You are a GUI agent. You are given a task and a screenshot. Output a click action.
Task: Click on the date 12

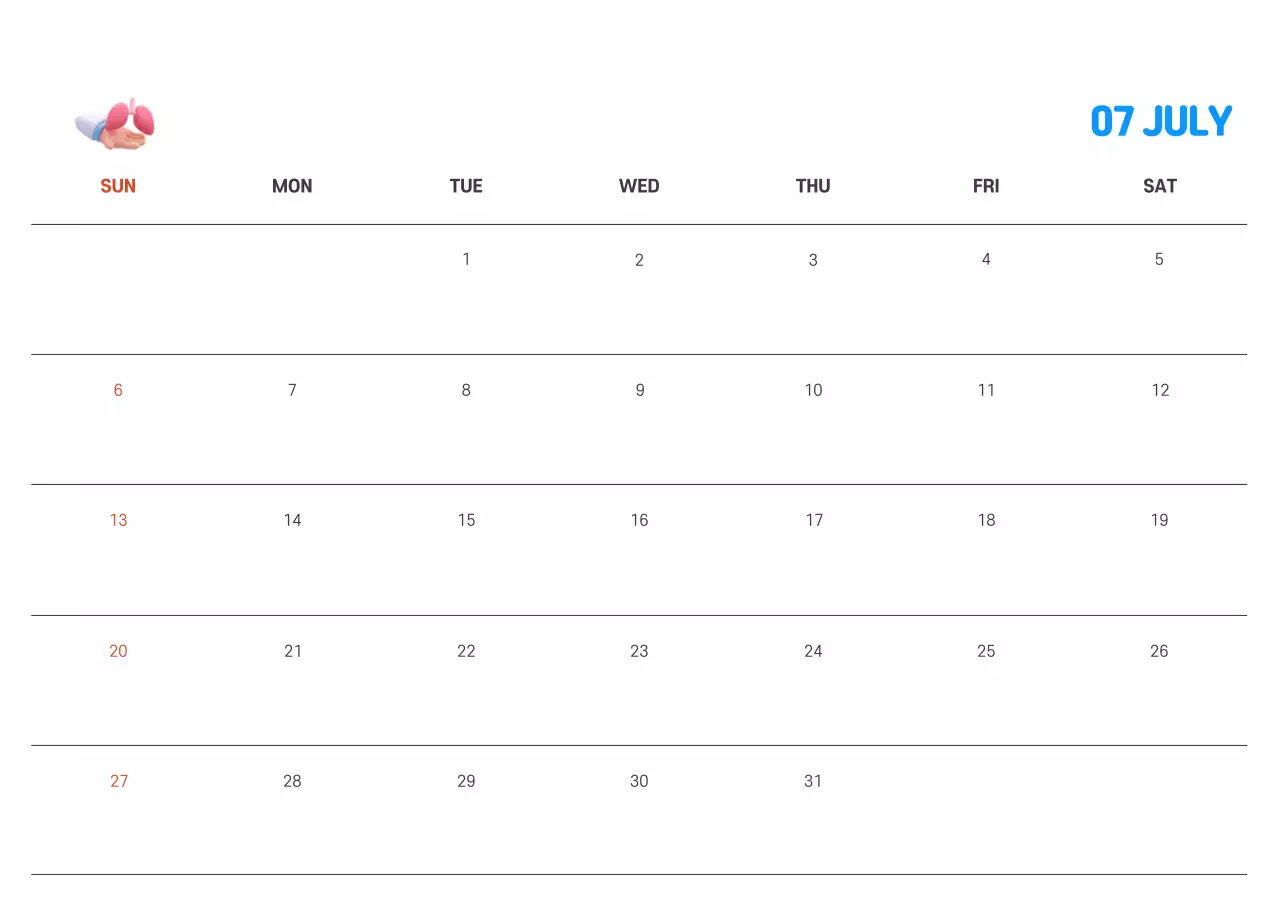(x=1160, y=390)
